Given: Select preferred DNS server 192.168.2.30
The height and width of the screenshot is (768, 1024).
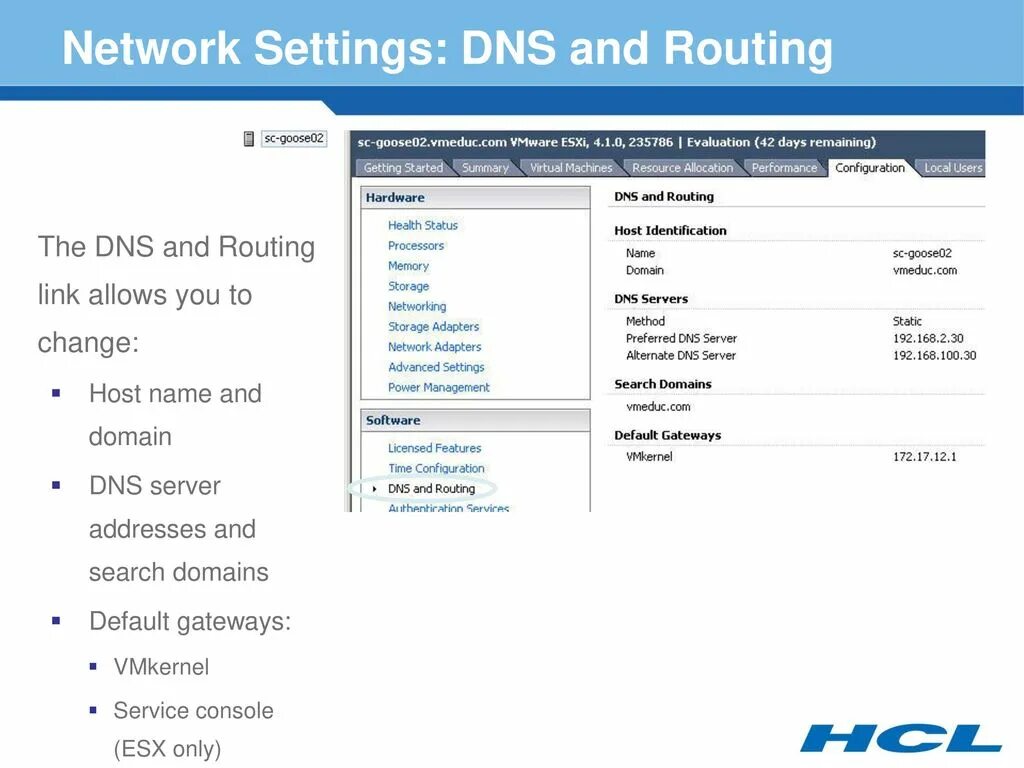Looking at the screenshot, I should point(928,338).
